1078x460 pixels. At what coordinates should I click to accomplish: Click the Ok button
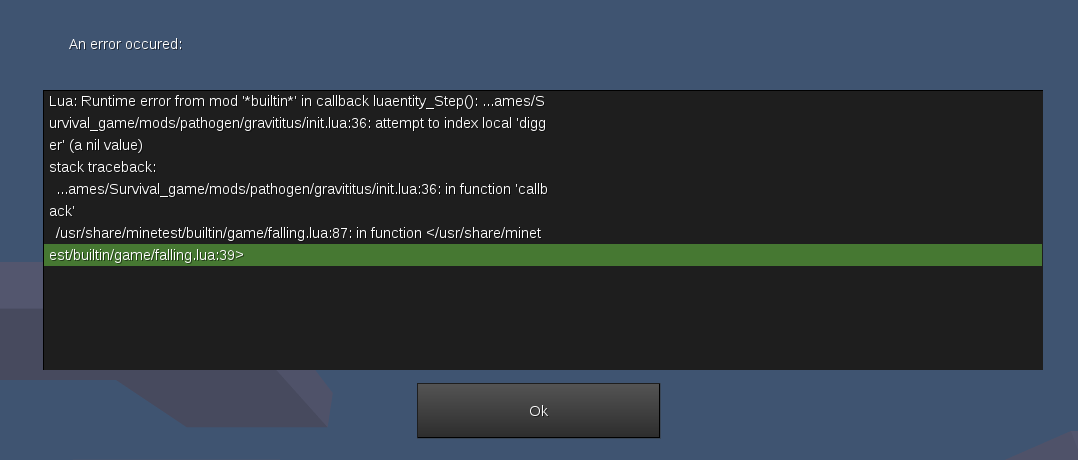(x=538, y=410)
